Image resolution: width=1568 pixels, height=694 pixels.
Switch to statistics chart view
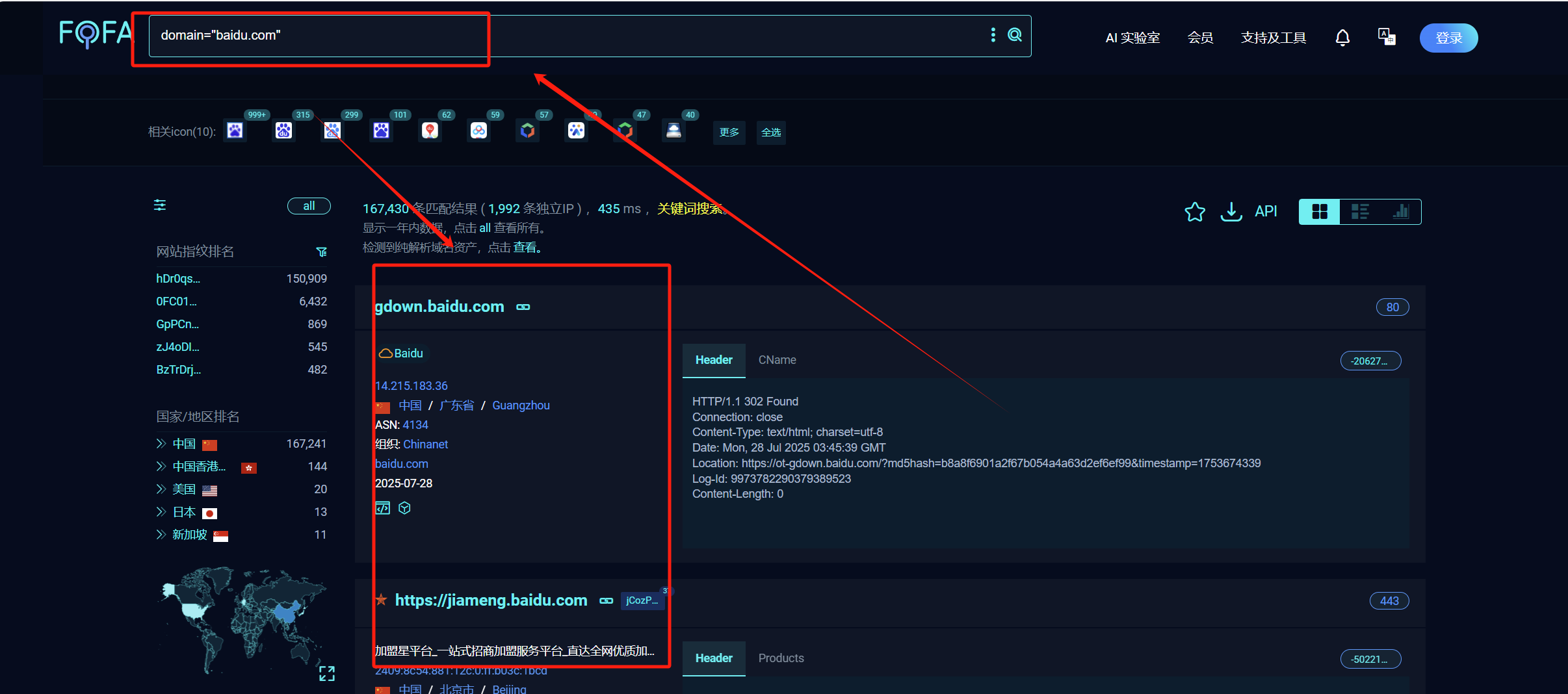pyautogui.click(x=1401, y=212)
